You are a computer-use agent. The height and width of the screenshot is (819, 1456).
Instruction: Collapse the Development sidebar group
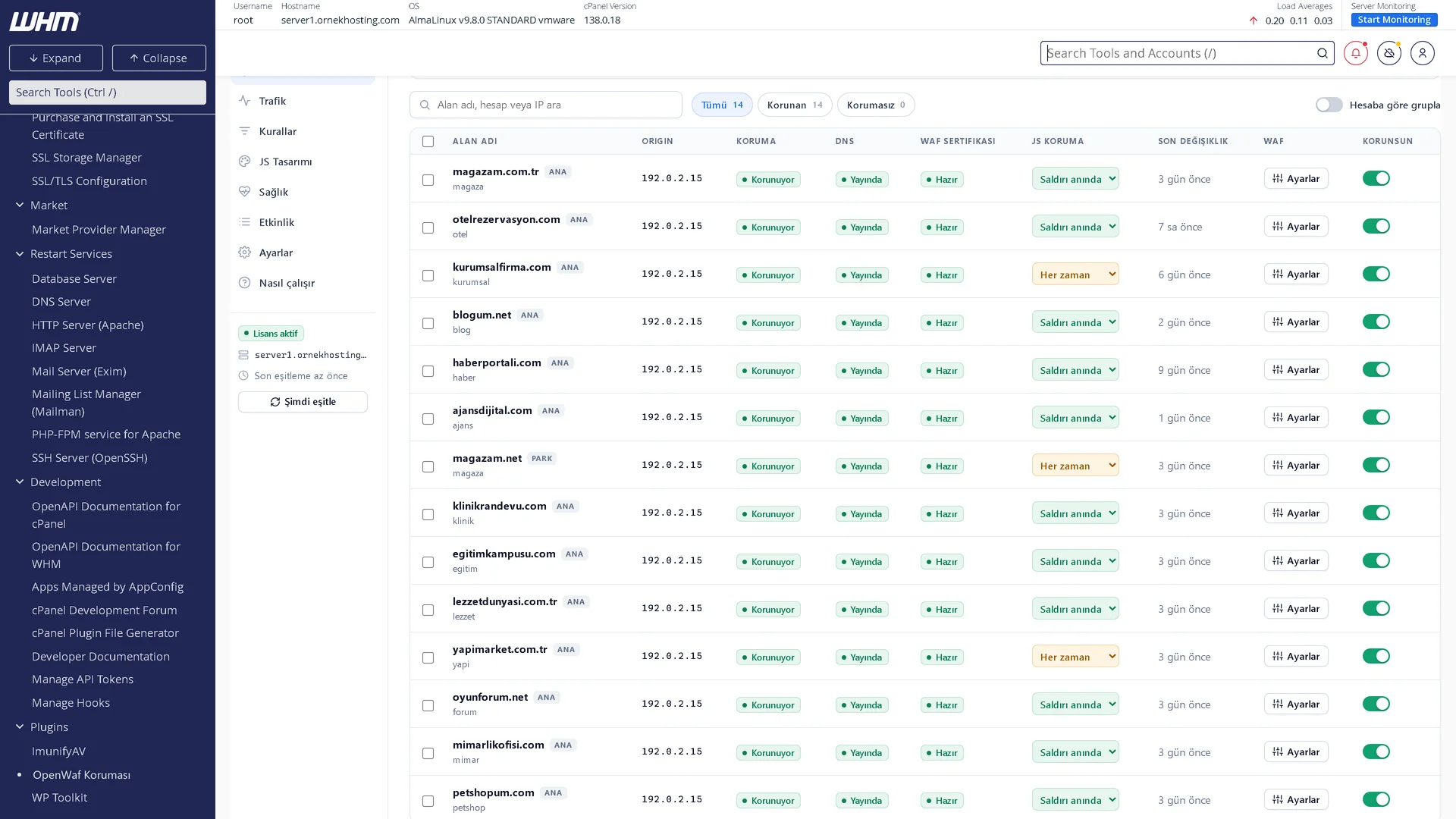pos(20,482)
